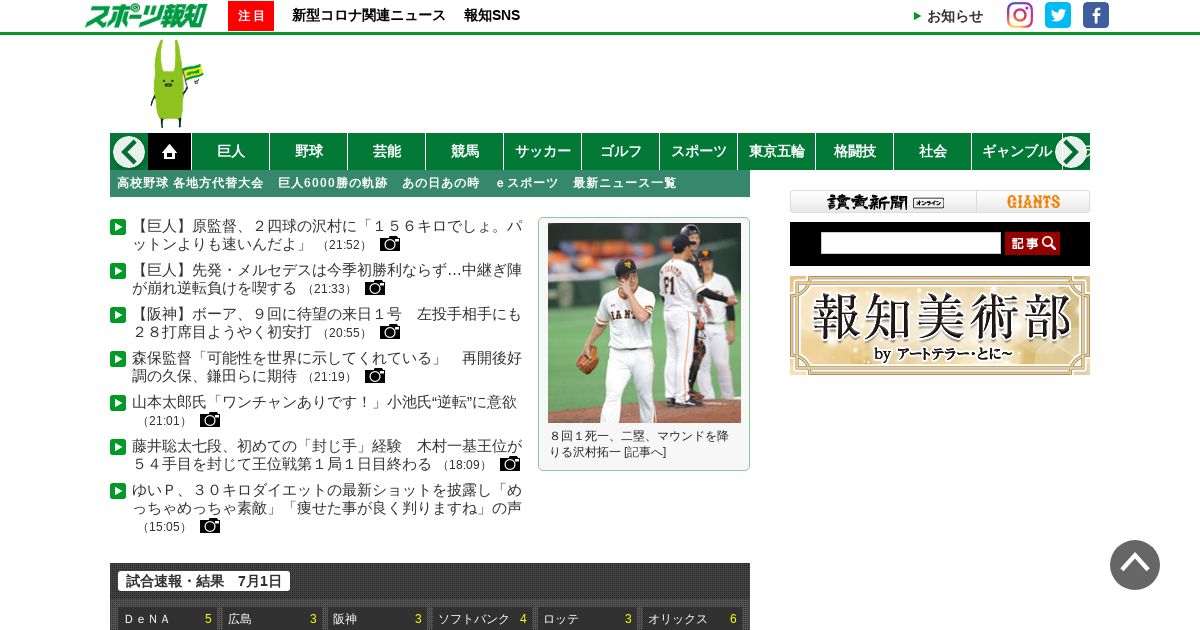Click the Sports Hochi logo
Screen dimensions: 1200x630
coord(146,15)
